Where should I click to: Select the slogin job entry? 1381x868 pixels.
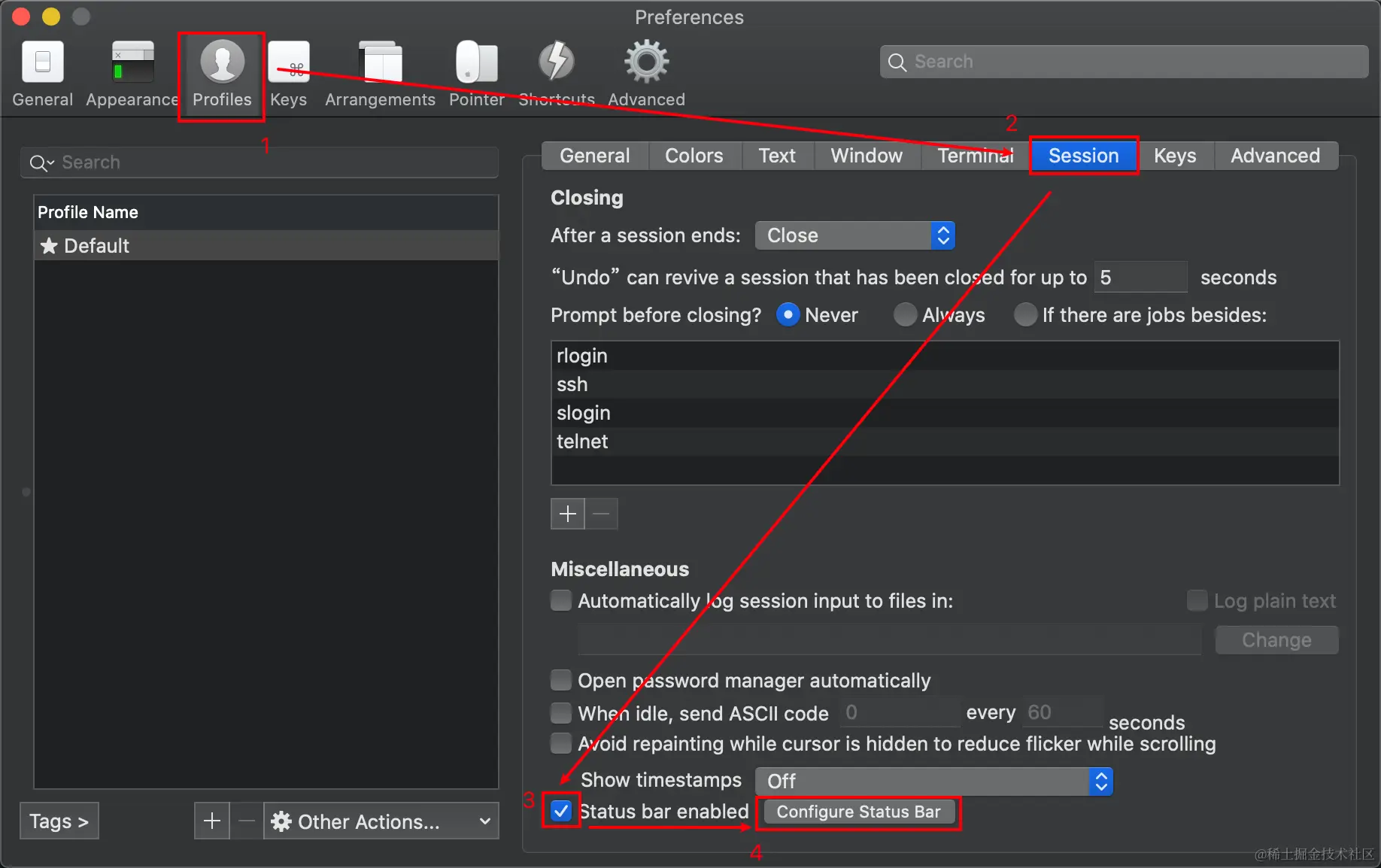(945, 413)
